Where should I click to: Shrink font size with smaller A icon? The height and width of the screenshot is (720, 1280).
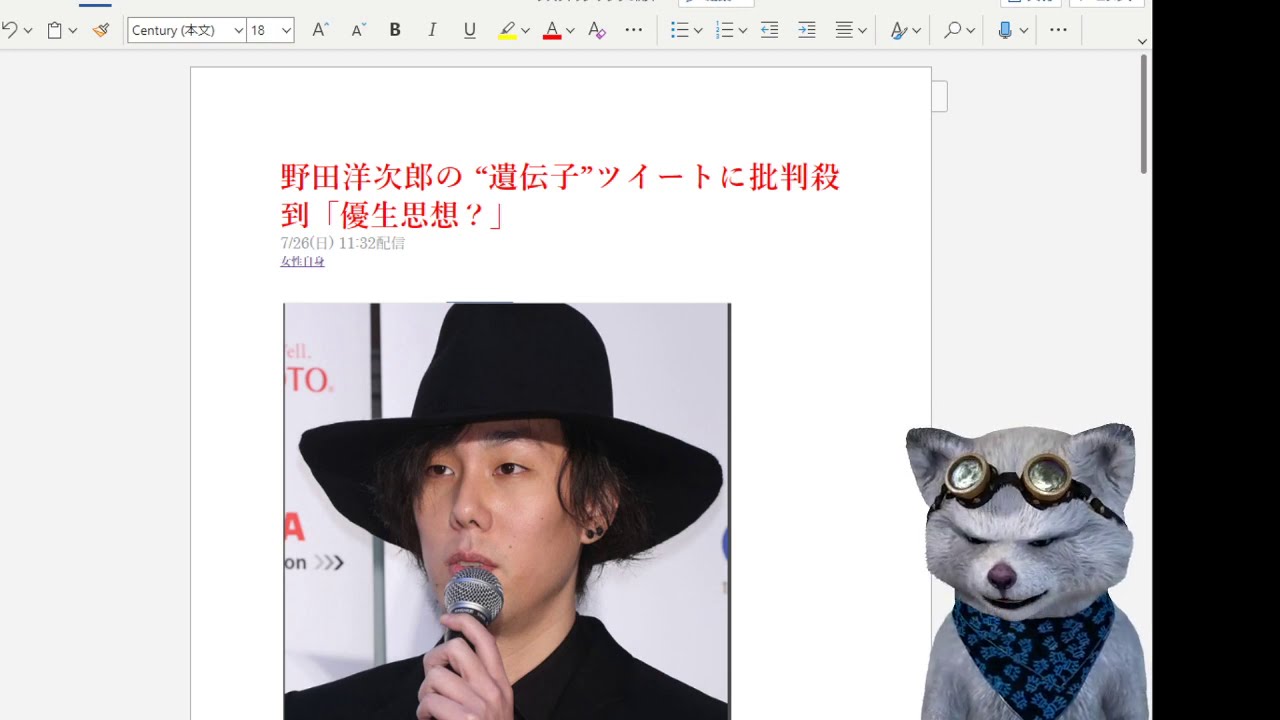click(x=358, y=30)
